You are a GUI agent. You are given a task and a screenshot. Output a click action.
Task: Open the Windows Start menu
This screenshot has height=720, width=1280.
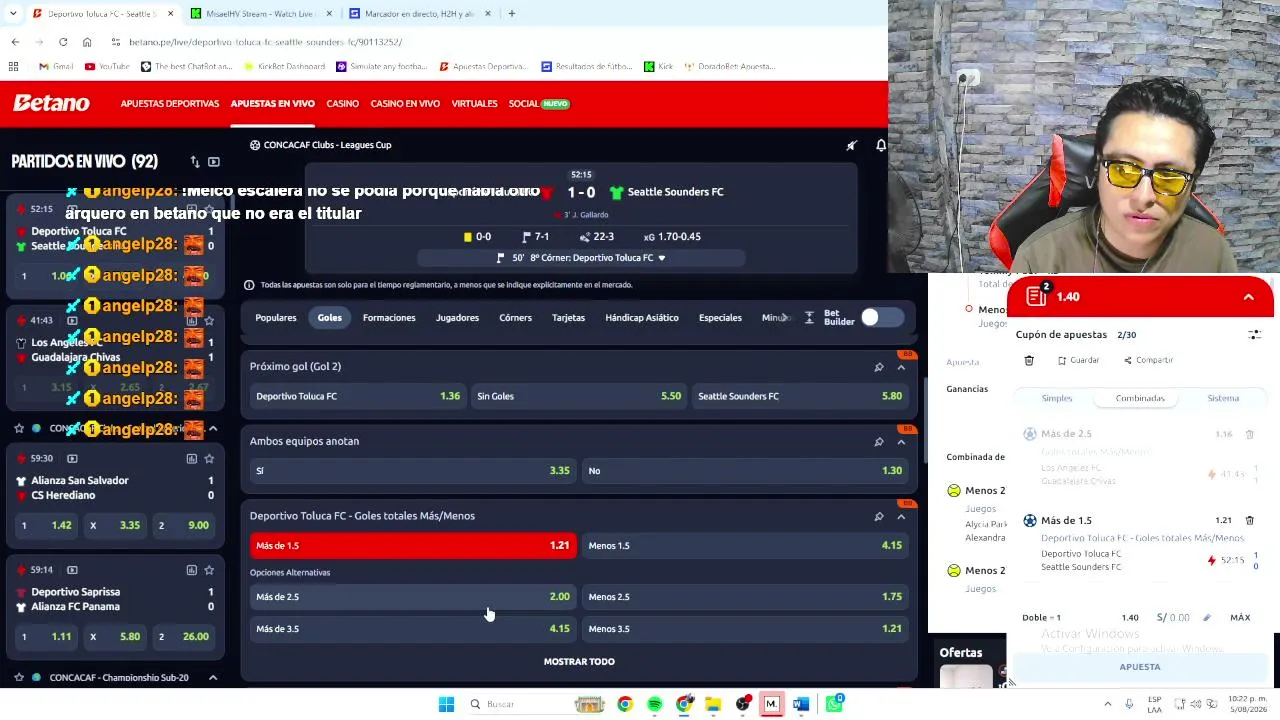(x=446, y=704)
